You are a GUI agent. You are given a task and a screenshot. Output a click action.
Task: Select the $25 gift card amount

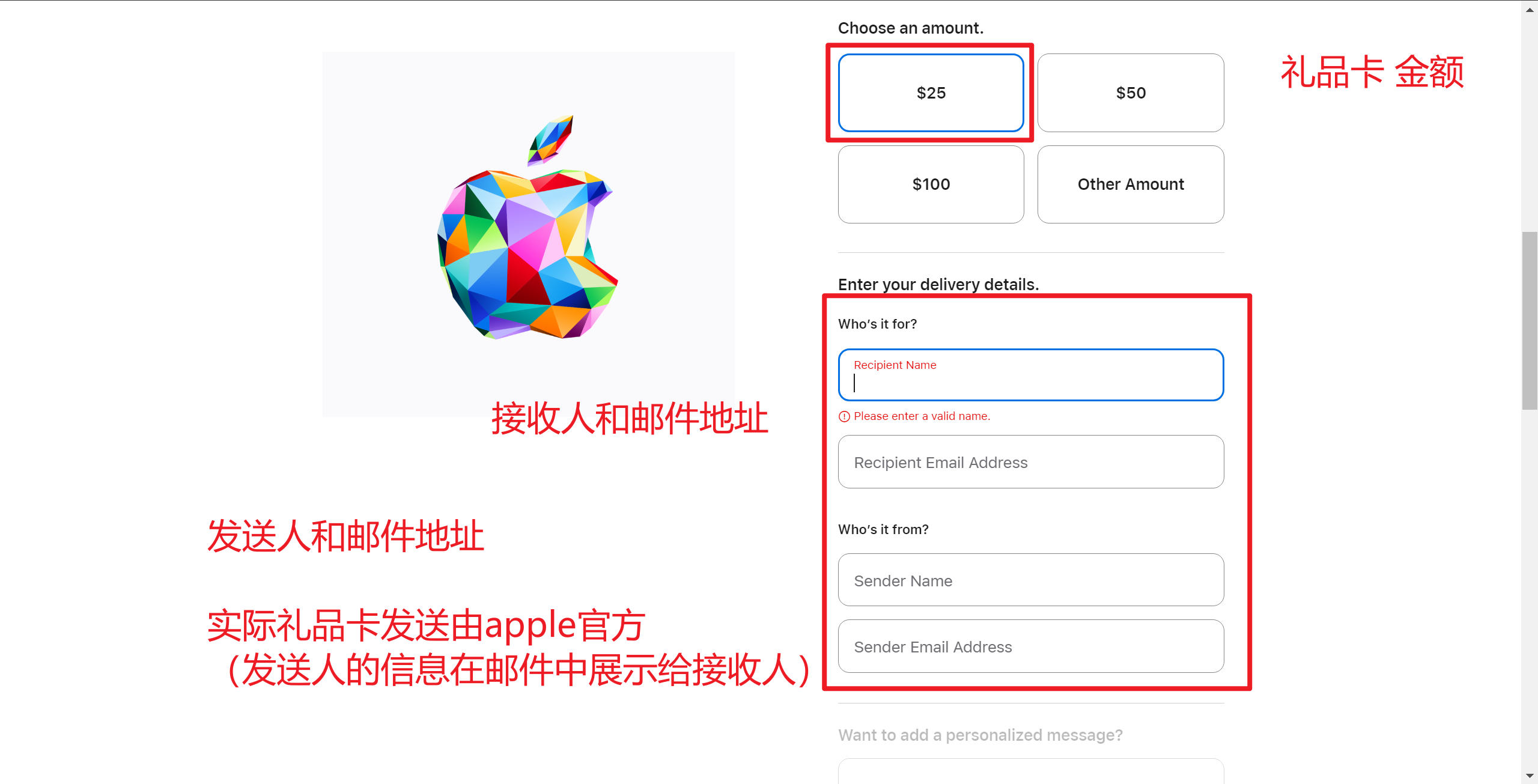[931, 93]
